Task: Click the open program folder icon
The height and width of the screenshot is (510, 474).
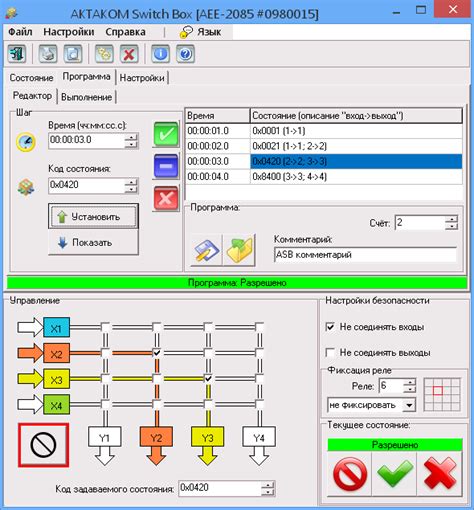Action: 240,250
